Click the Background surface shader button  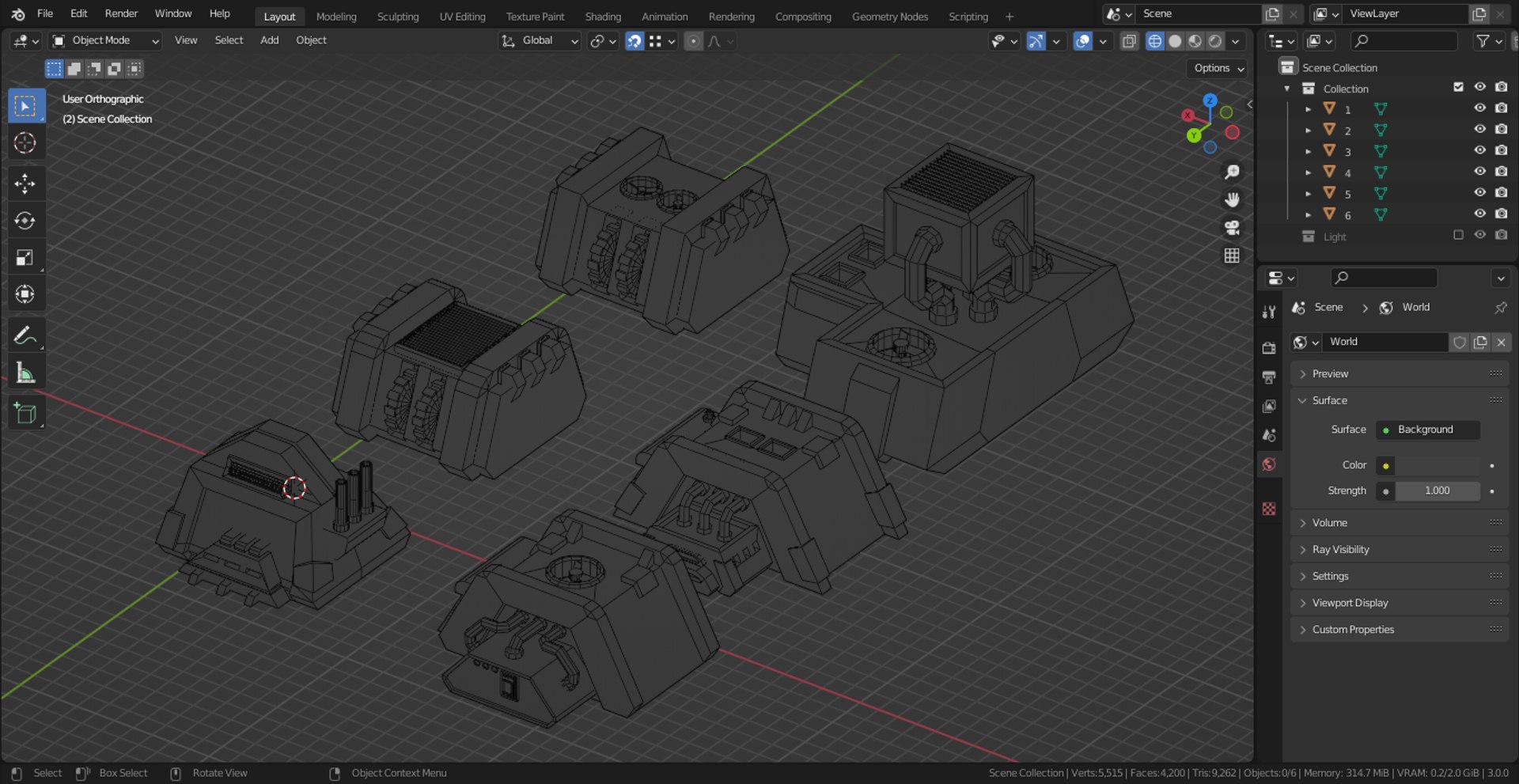pos(1428,430)
